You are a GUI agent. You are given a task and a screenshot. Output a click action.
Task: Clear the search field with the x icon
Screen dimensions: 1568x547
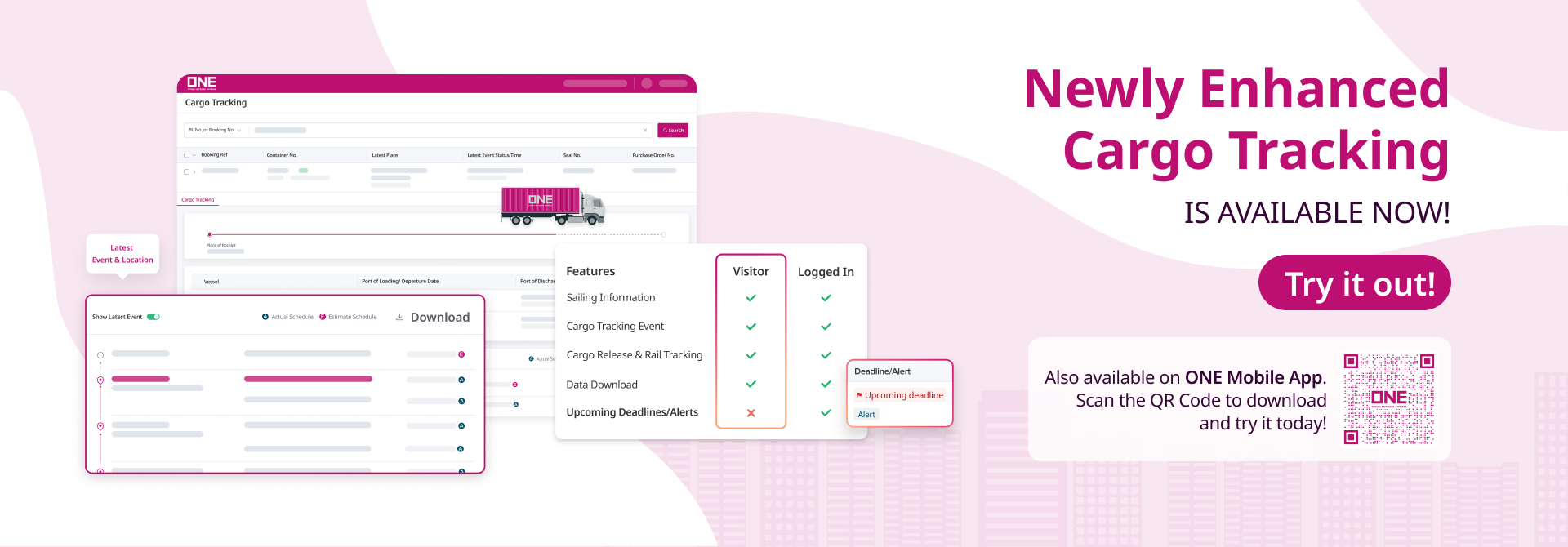click(x=645, y=131)
